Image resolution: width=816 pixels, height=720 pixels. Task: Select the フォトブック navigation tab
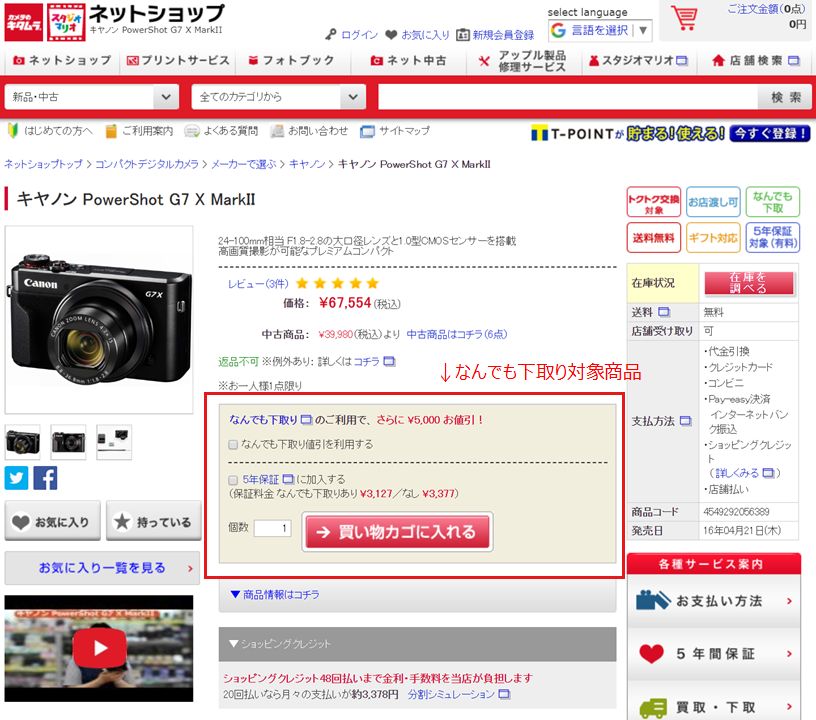(291, 60)
